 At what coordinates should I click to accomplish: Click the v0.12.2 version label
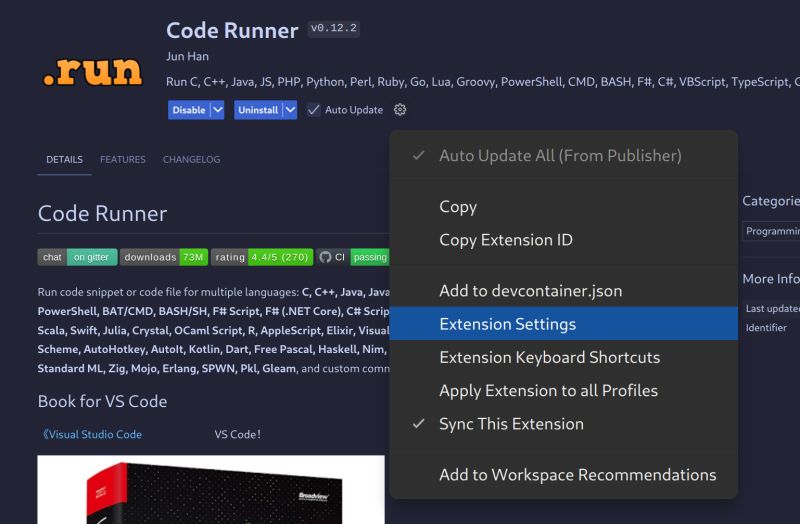(334, 29)
